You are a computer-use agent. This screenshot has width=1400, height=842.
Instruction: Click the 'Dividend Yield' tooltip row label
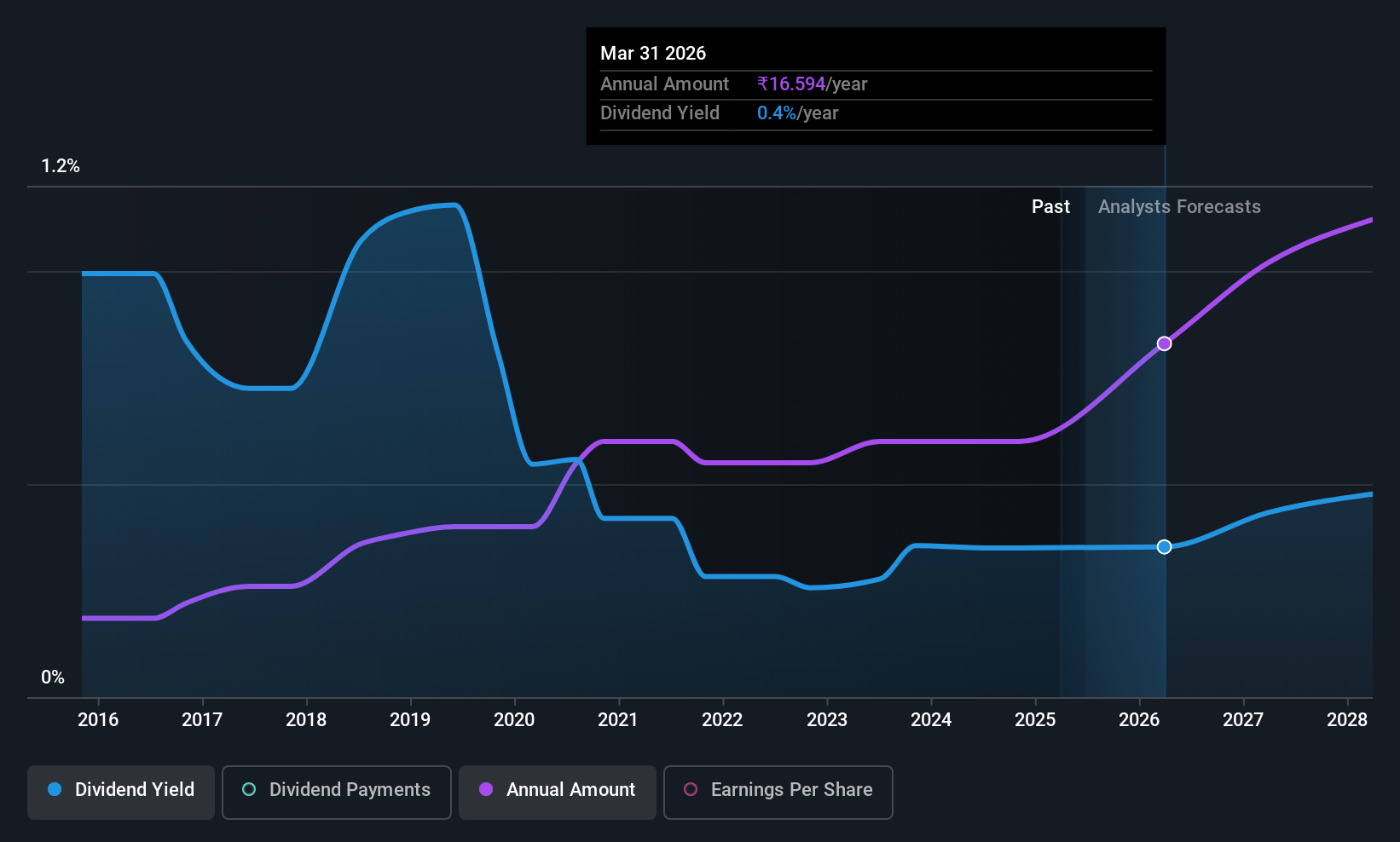[660, 113]
